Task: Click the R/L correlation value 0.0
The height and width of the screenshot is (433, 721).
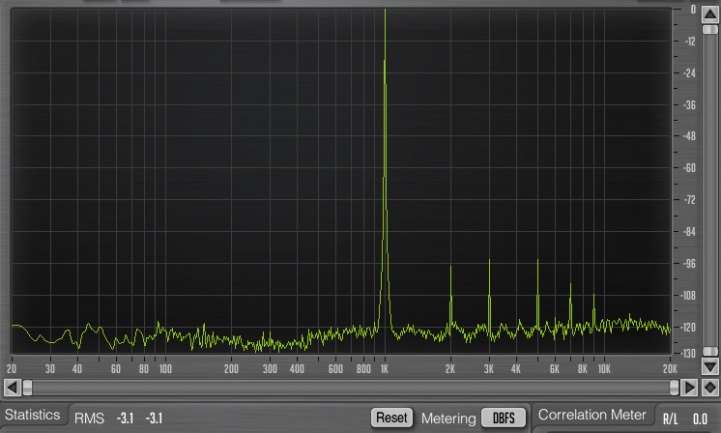Action: pyautogui.click(x=700, y=419)
